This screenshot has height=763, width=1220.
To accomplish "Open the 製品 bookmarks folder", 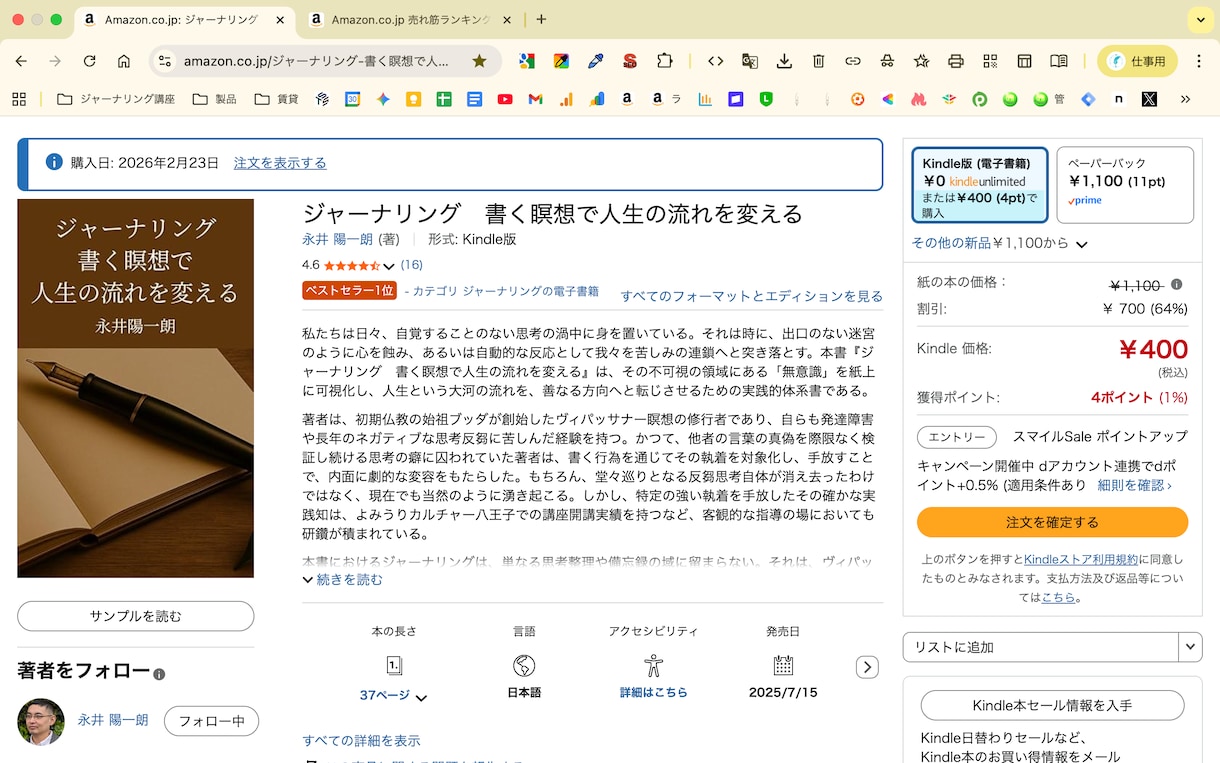I will pyautogui.click(x=214, y=99).
